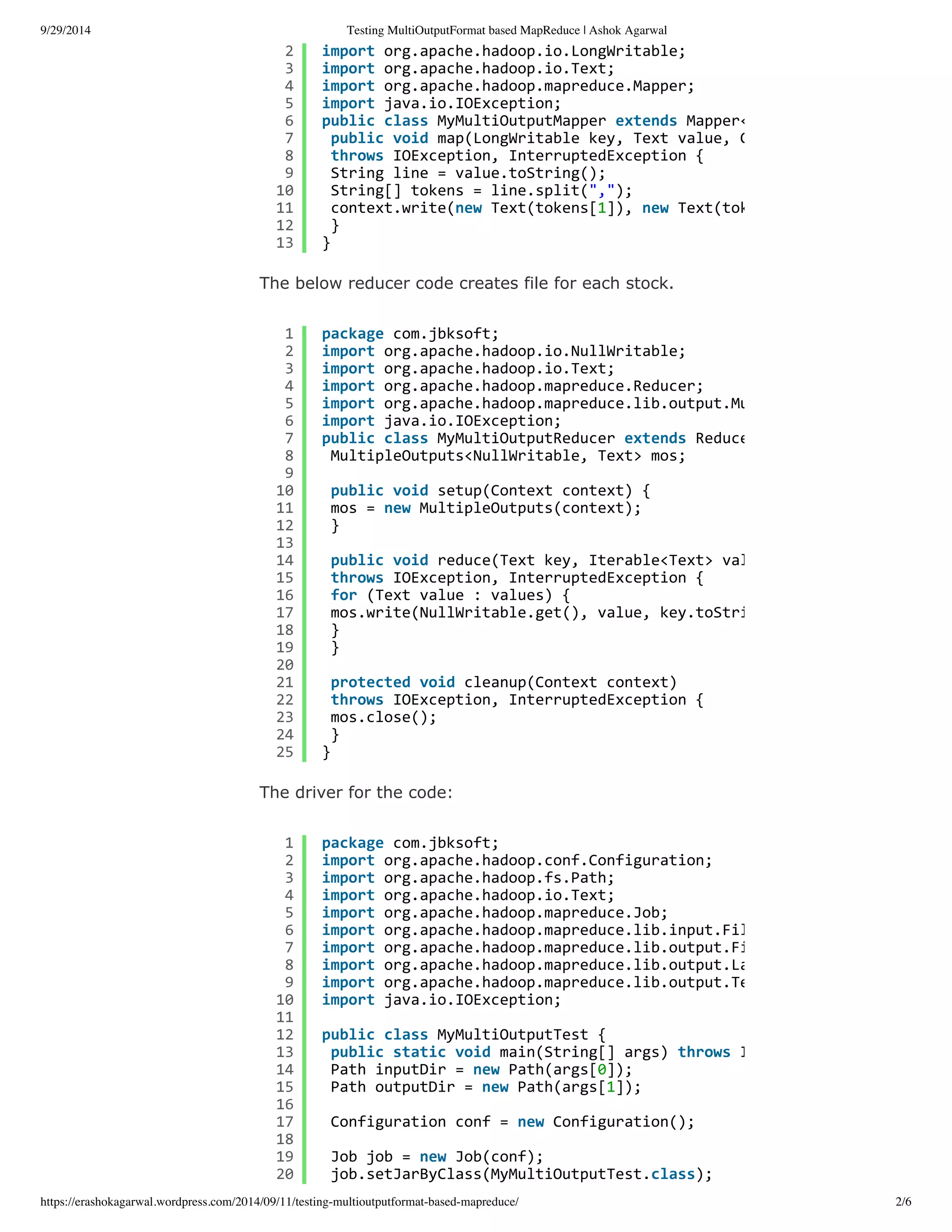This screenshot has width=952, height=1232.
Task: Click line number 25 of reducer code
Action: pyautogui.click(x=285, y=752)
